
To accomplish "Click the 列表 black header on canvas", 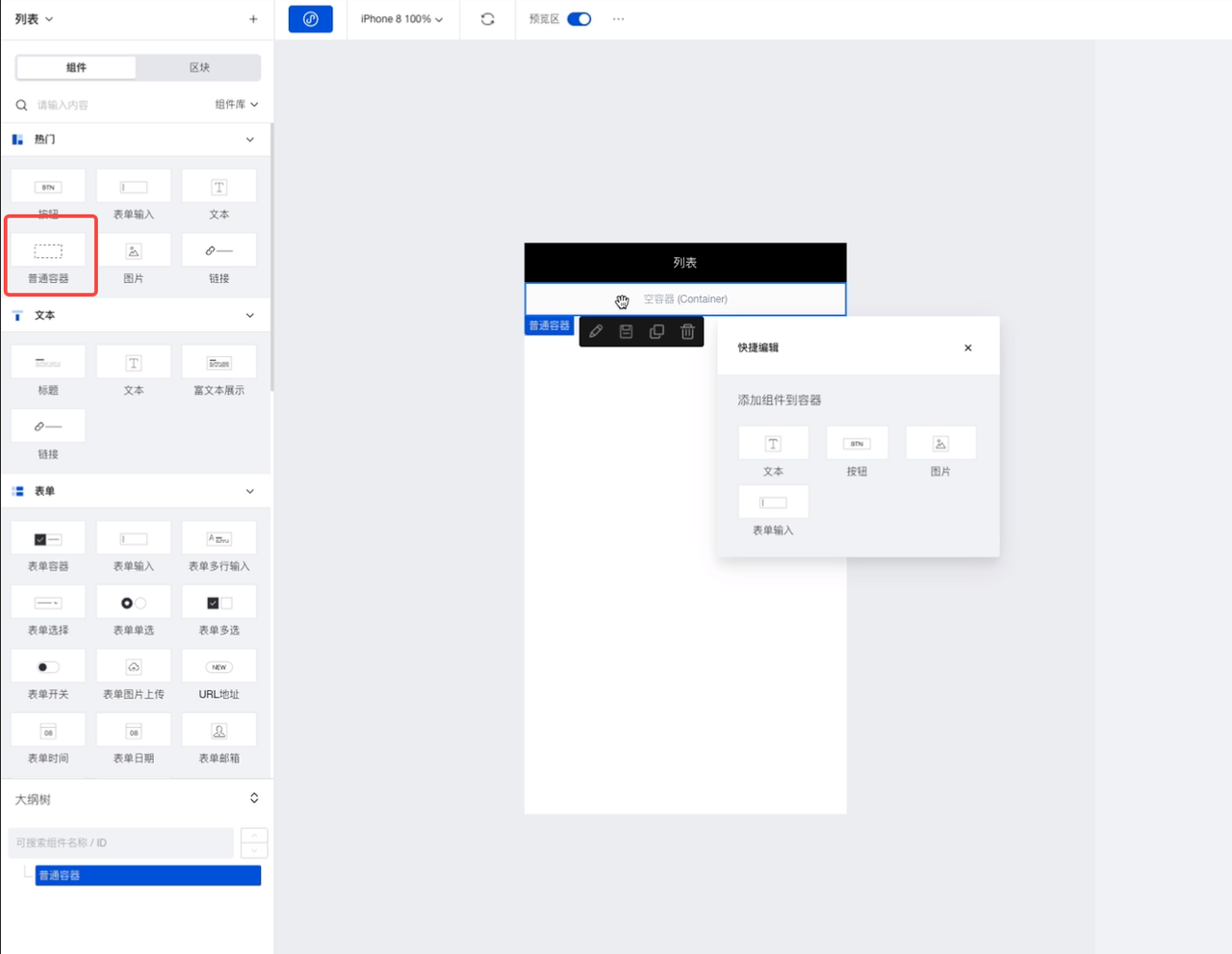I will [x=685, y=263].
